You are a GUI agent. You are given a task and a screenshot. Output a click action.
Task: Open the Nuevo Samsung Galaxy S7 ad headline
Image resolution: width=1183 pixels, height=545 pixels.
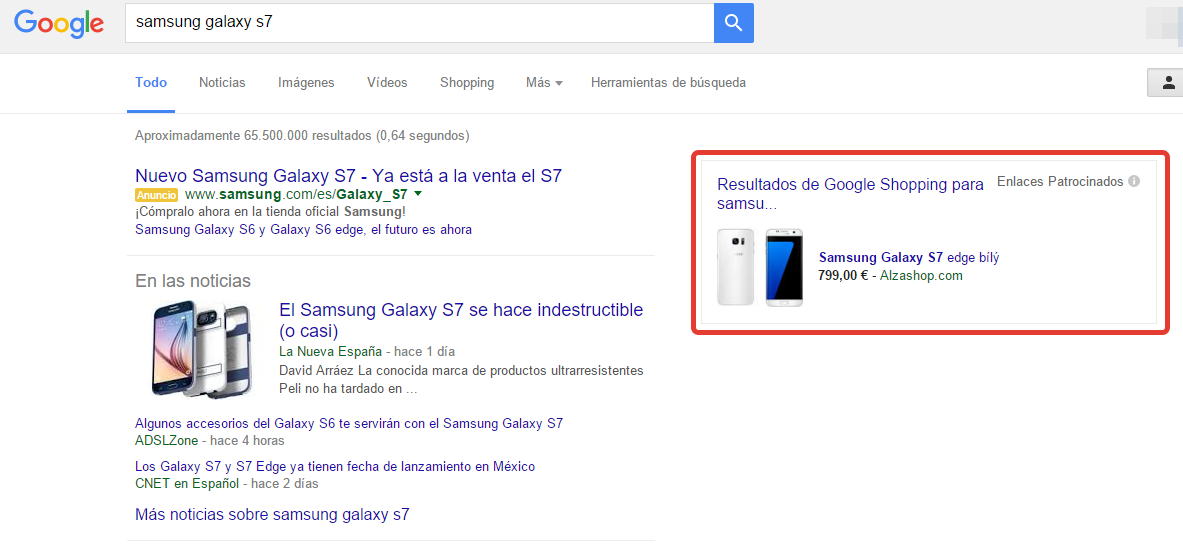349,176
